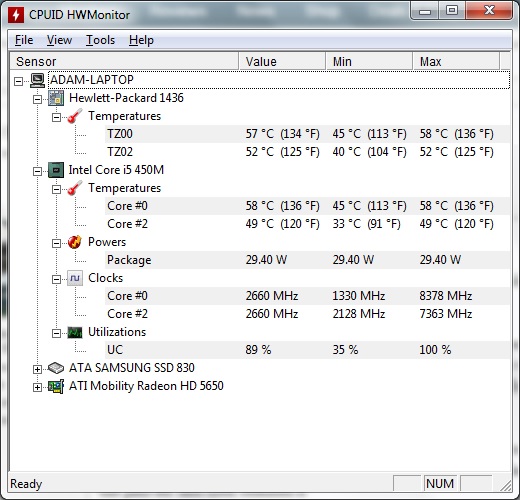Select the Hewlett-Packard 1436 label
The width and height of the screenshot is (520, 500).
(126, 98)
